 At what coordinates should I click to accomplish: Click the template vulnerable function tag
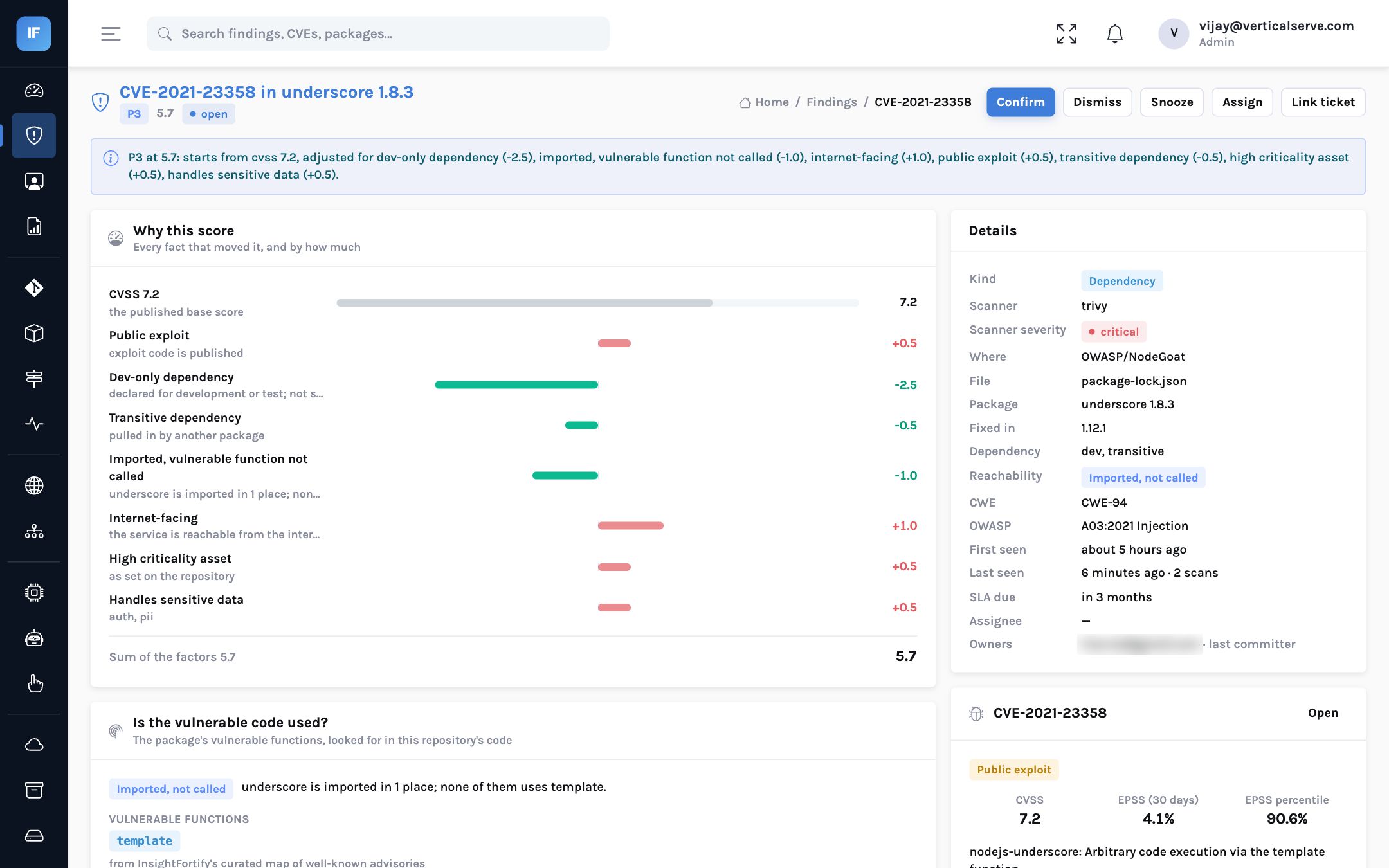(144, 840)
